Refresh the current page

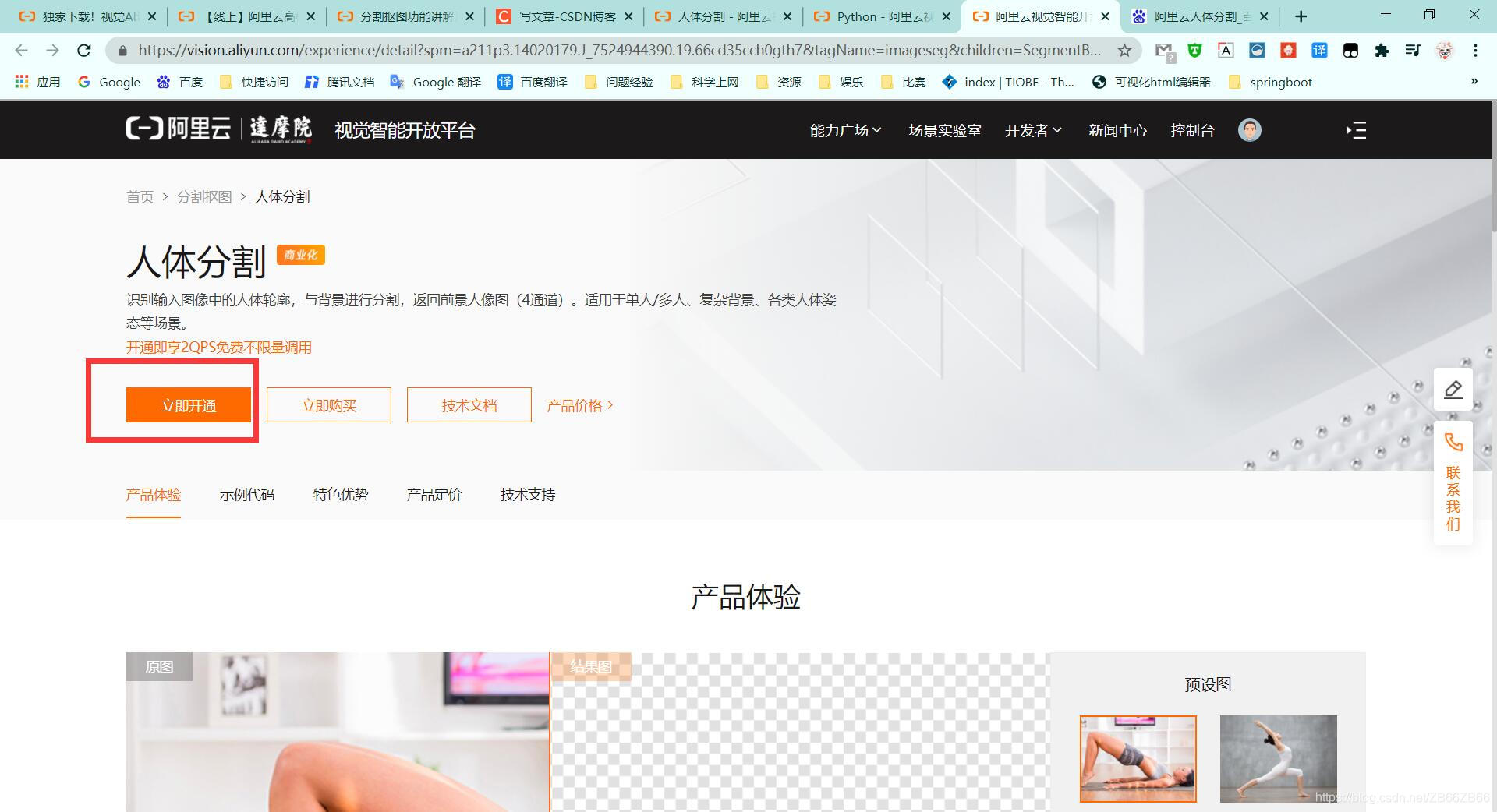click(84, 50)
